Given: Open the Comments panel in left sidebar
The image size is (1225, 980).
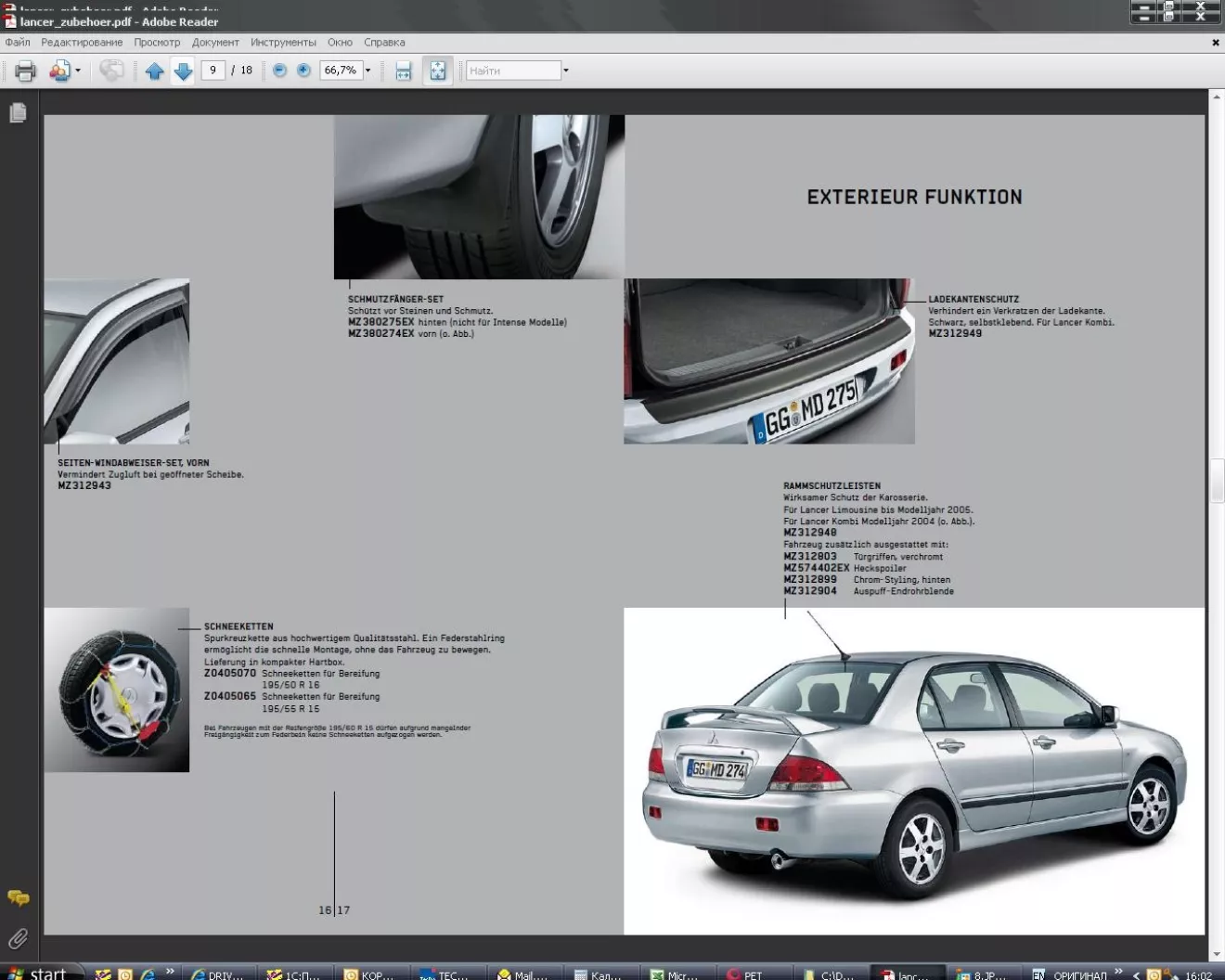Looking at the screenshot, I should (18, 897).
